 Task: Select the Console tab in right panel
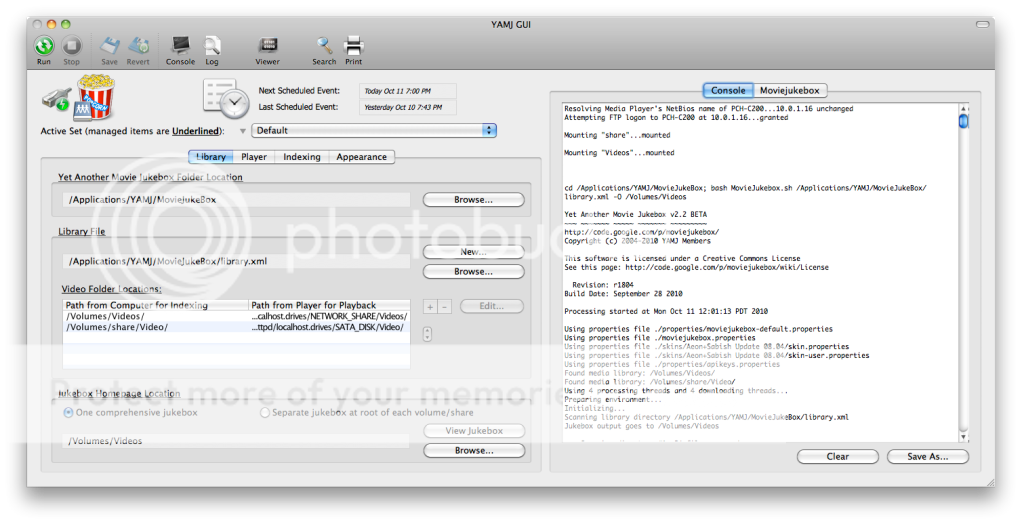click(x=728, y=91)
